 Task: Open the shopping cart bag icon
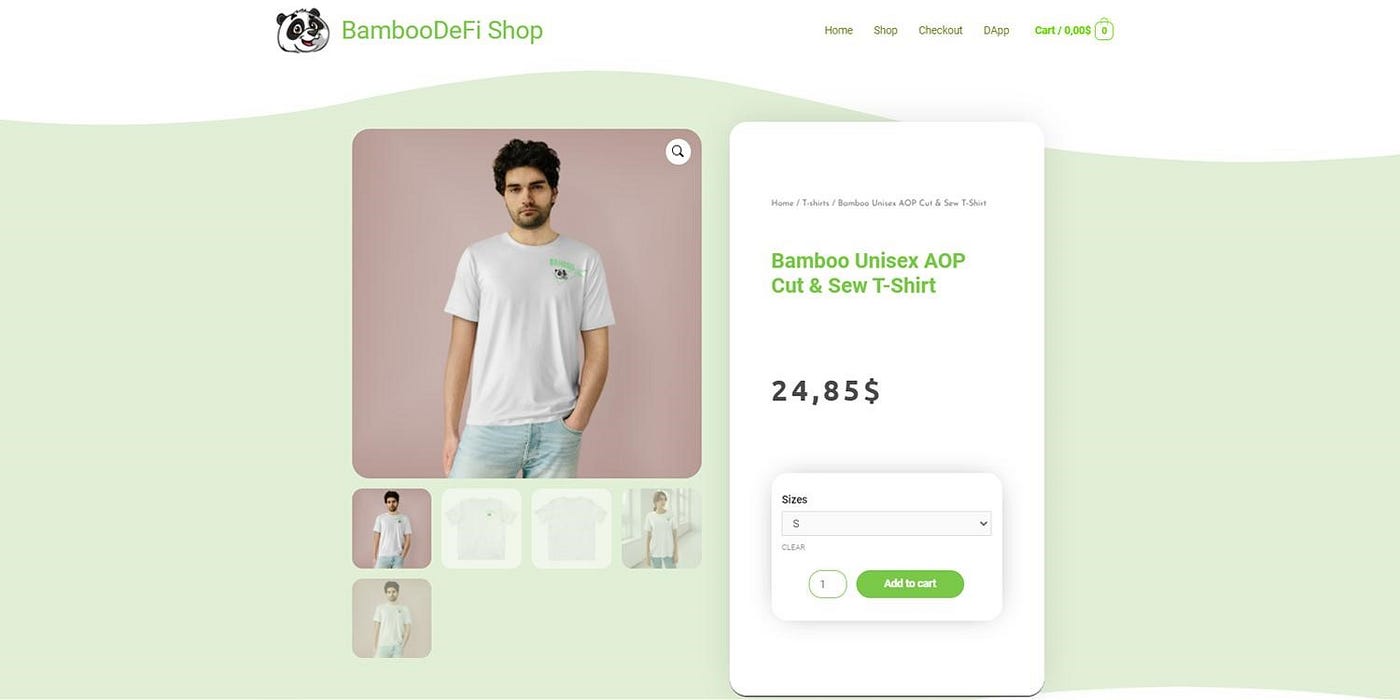point(1104,30)
